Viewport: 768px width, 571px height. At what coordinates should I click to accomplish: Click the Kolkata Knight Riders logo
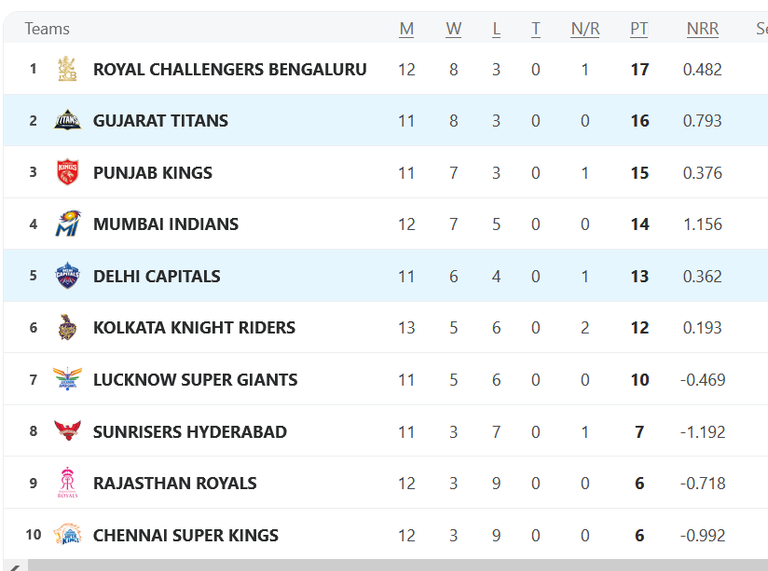(x=68, y=327)
